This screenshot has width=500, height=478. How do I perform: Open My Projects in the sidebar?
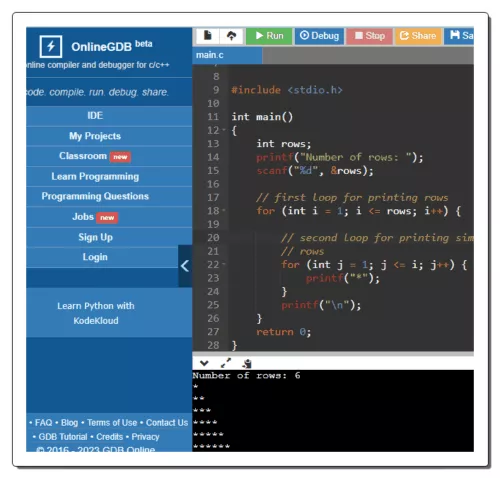(x=95, y=136)
